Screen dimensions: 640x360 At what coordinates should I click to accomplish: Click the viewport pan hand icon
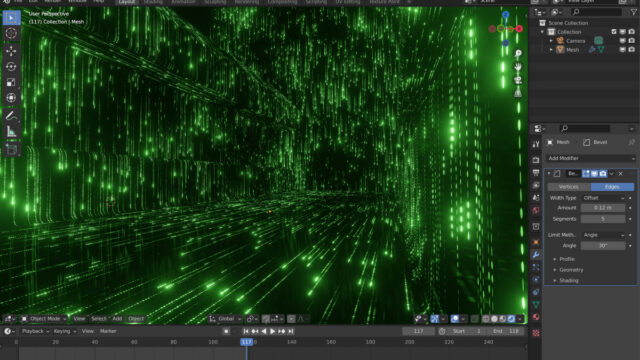pos(518,67)
